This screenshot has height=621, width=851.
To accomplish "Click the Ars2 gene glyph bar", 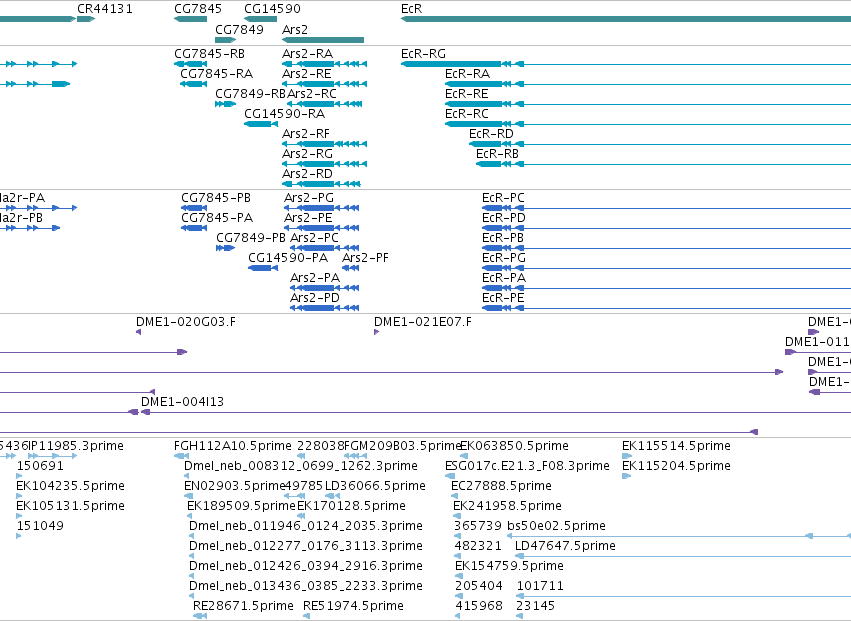I will [323, 40].
